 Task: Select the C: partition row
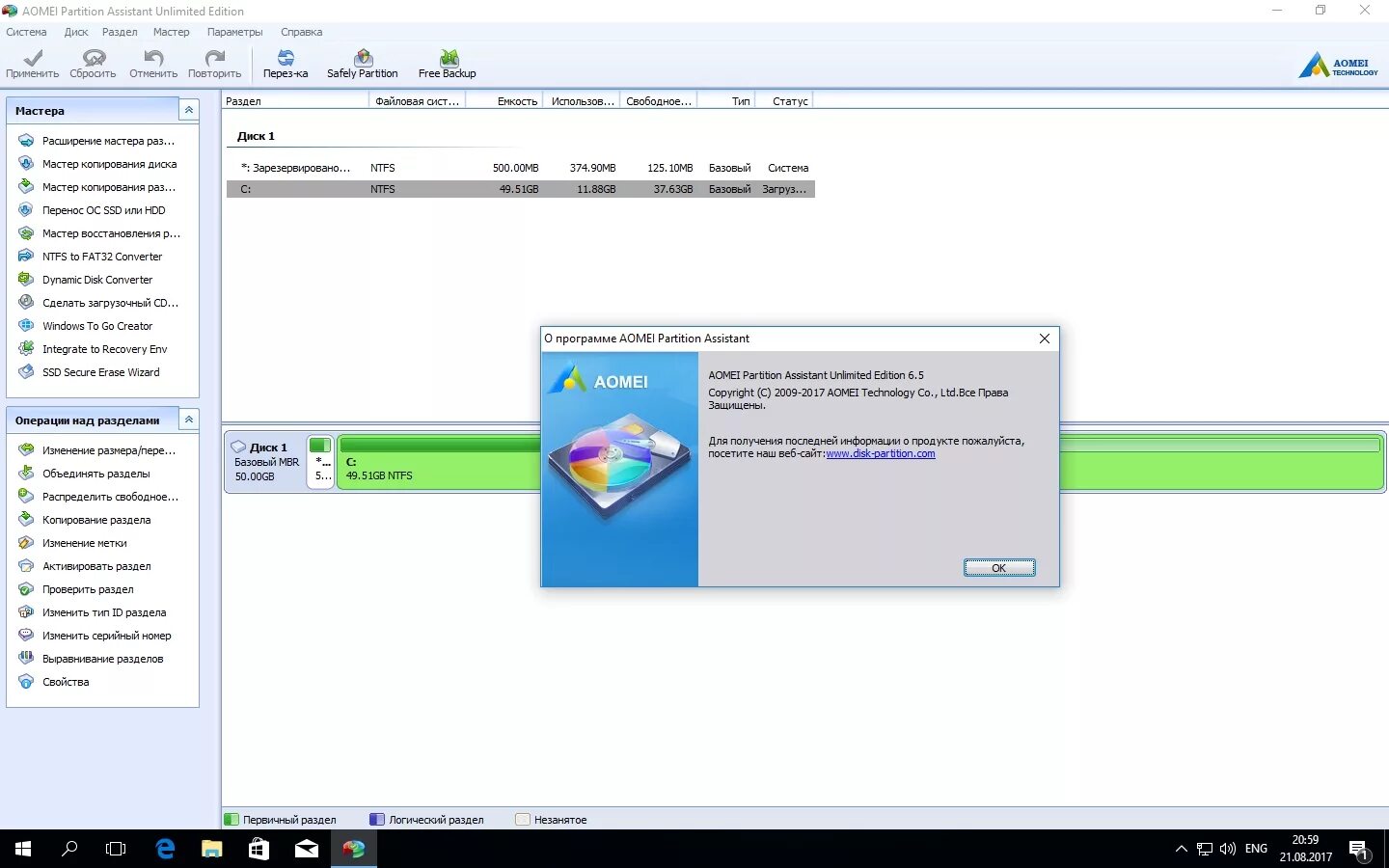coord(521,189)
